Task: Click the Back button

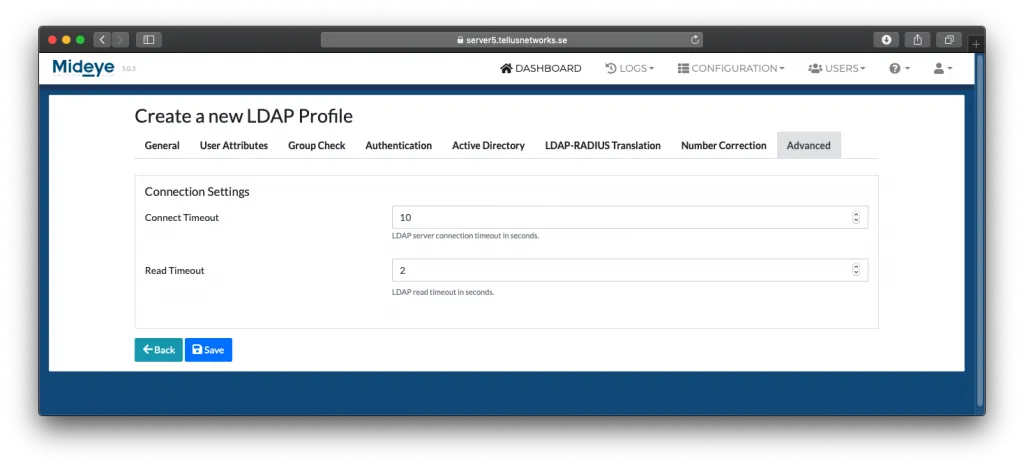Action: [x=159, y=349]
